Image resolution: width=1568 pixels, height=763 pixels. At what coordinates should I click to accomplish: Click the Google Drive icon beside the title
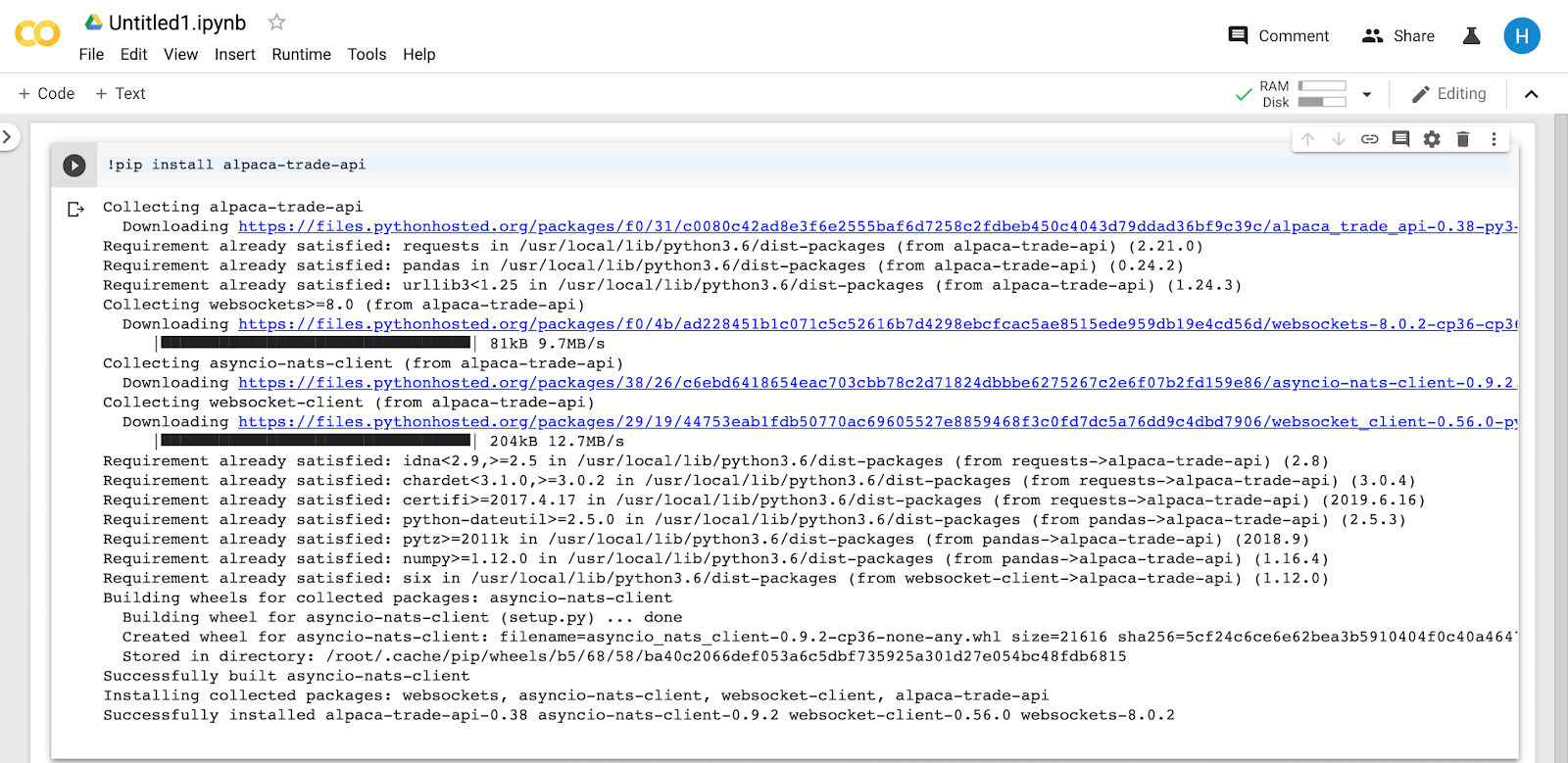[x=93, y=23]
